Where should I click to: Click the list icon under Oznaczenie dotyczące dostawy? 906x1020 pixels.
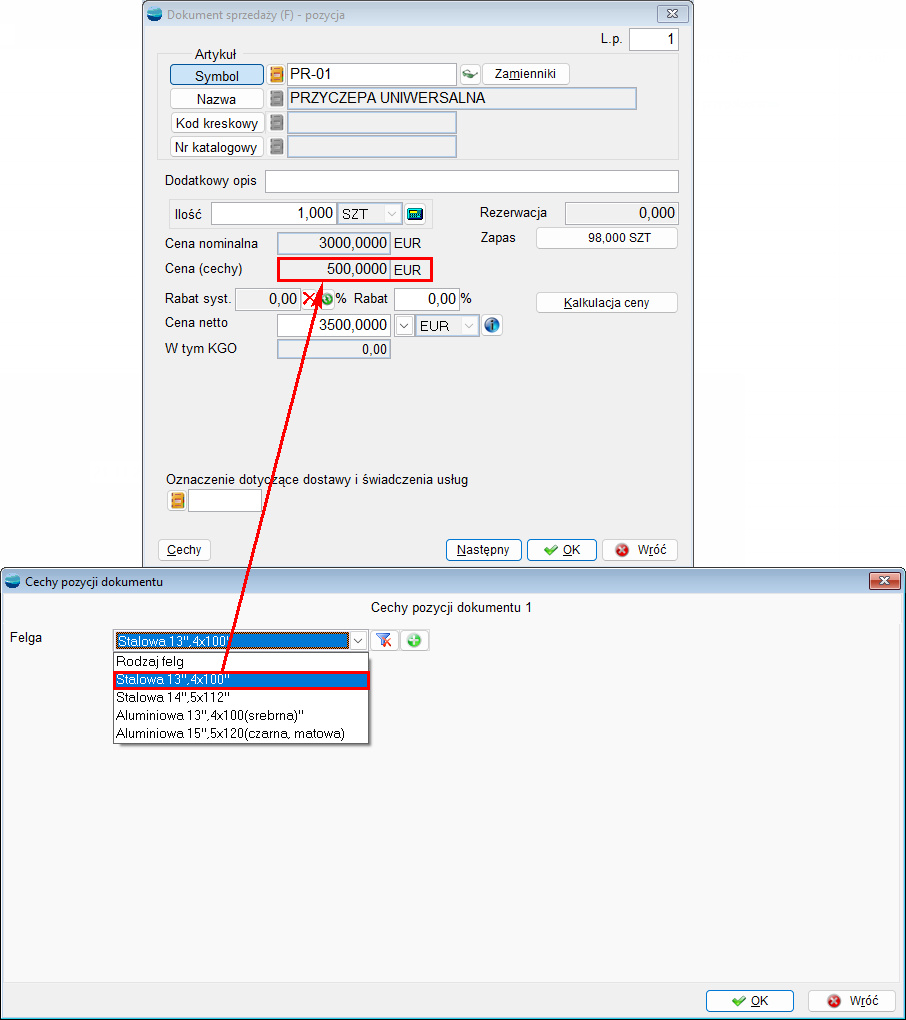pos(177,501)
